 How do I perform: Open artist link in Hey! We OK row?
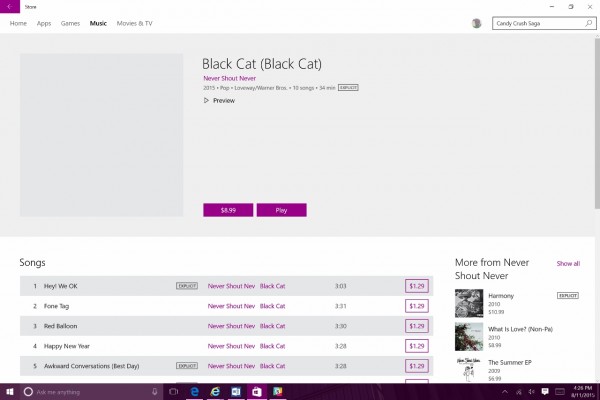(231, 286)
